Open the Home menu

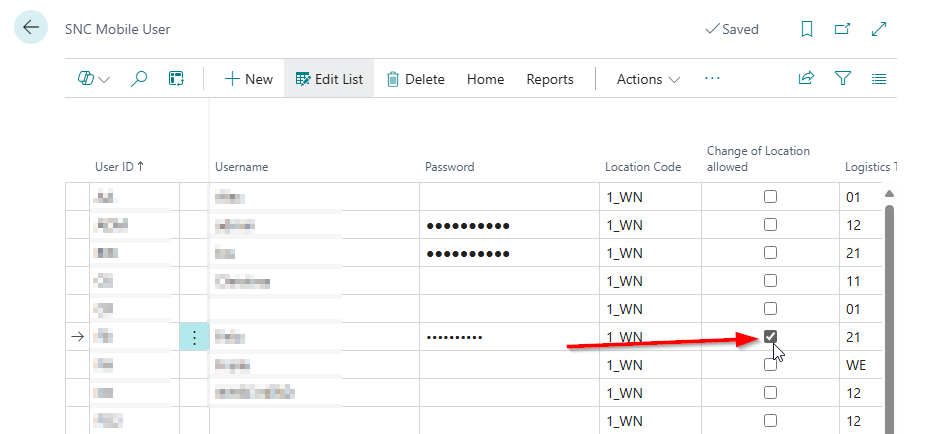485,79
